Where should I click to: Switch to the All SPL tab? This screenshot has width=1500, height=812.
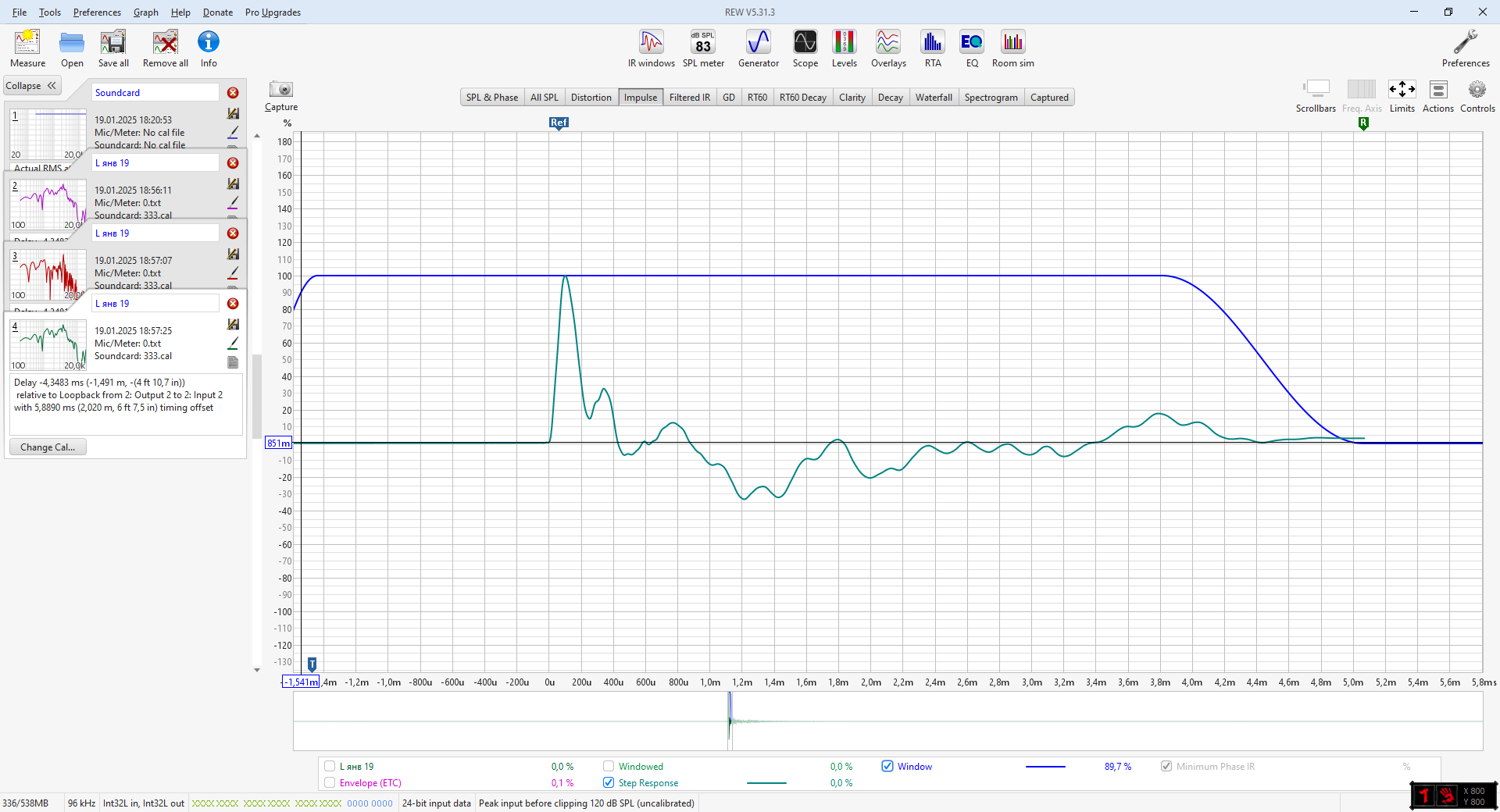[545, 98]
